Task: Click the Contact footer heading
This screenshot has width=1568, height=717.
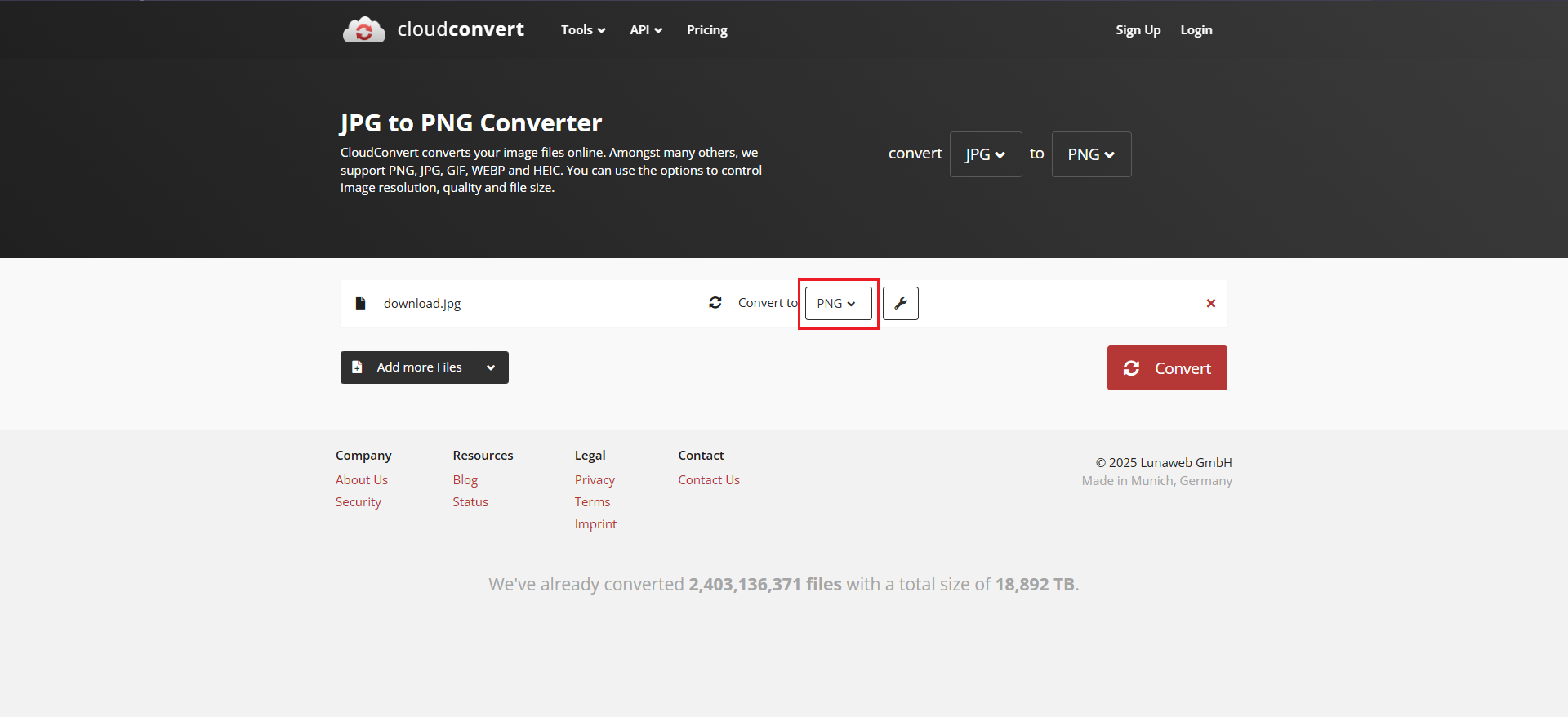Action: [x=702, y=456]
